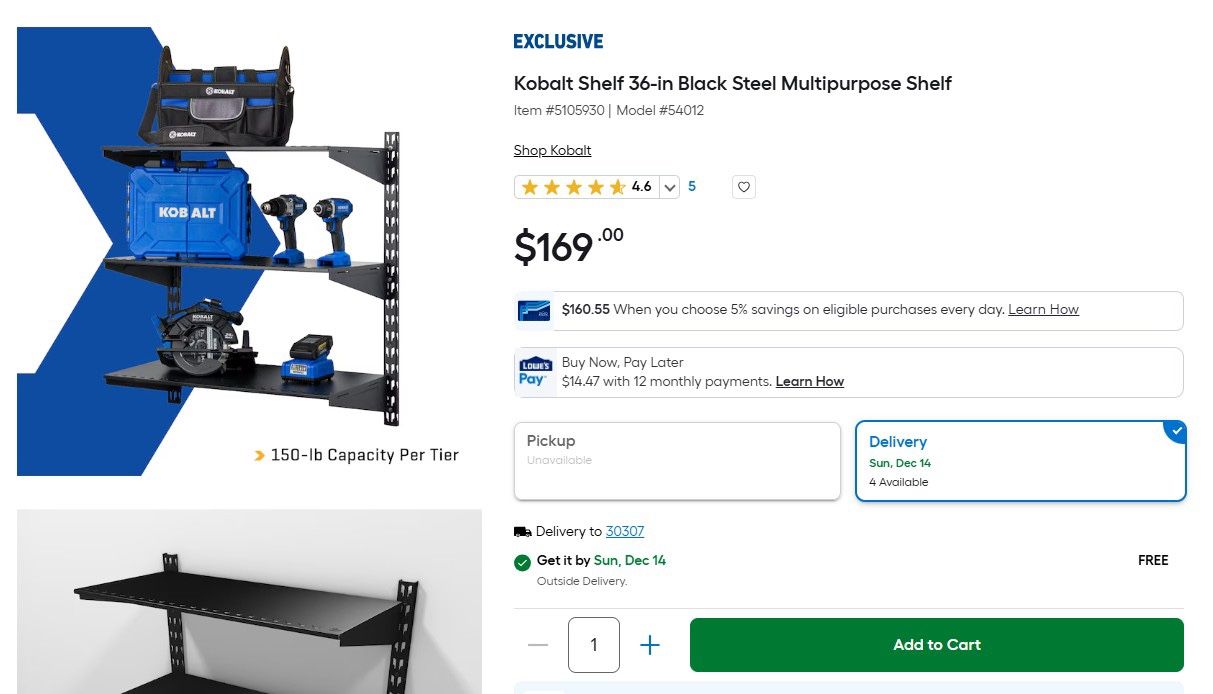The image size is (1213, 694).
Task: Click the delivery truck icon
Action: (521, 531)
